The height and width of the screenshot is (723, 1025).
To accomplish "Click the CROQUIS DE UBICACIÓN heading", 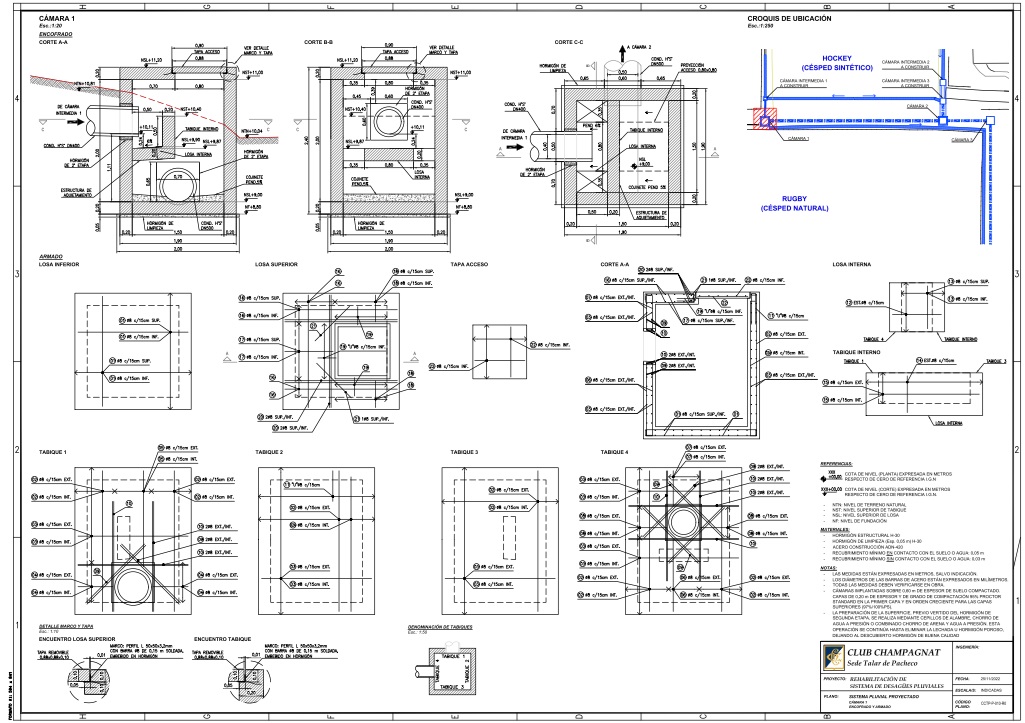I will coord(791,19).
